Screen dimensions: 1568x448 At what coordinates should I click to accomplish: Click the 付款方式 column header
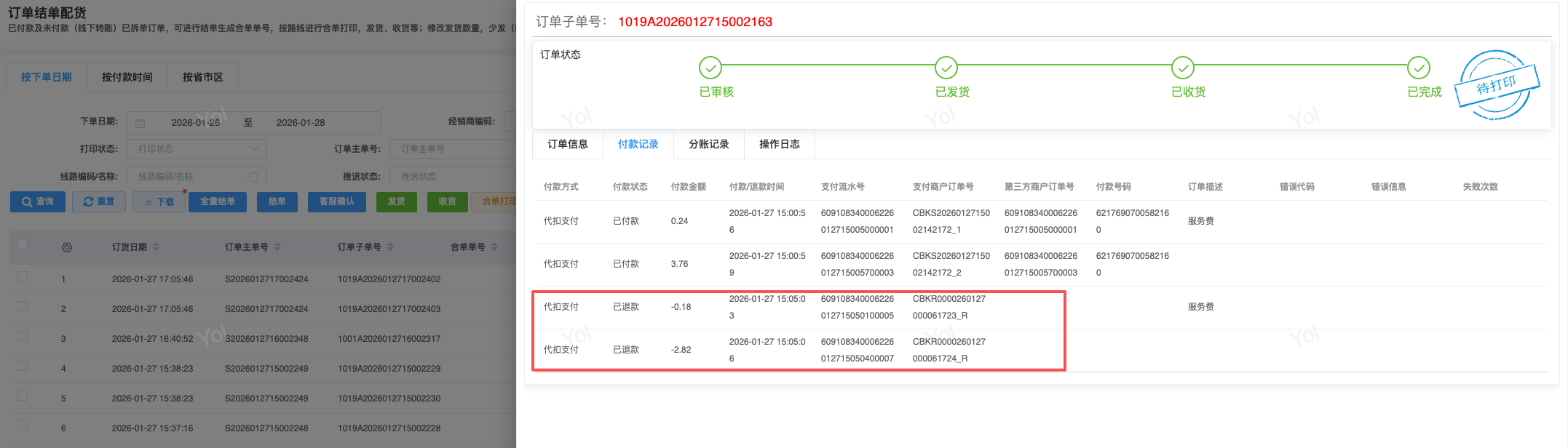pyautogui.click(x=561, y=187)
